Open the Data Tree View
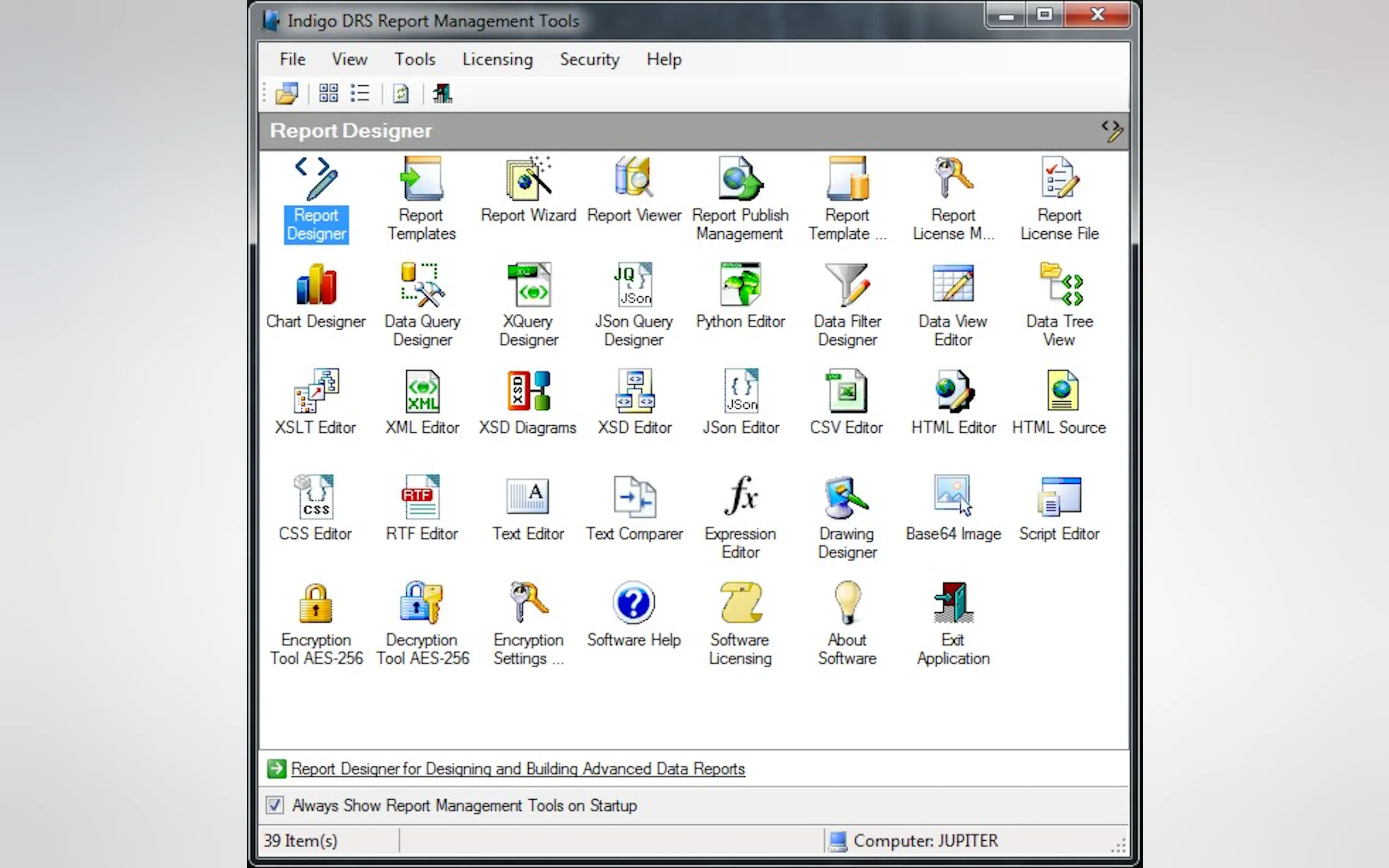Screen dimensions: 1389x868 coord(1059,306)
